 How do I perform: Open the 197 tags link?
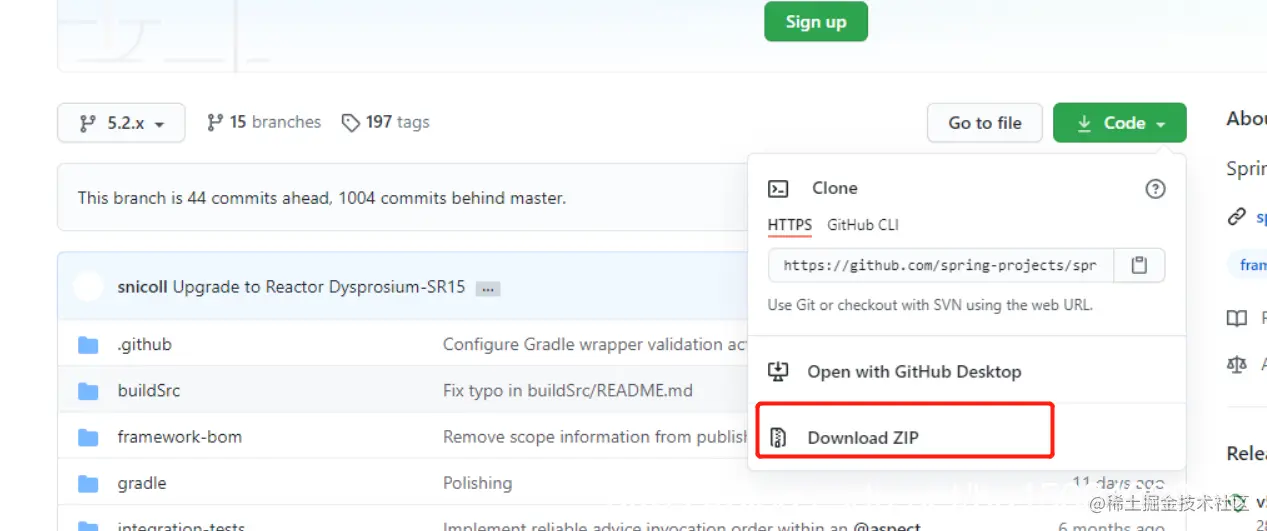[x=385, y=122]
